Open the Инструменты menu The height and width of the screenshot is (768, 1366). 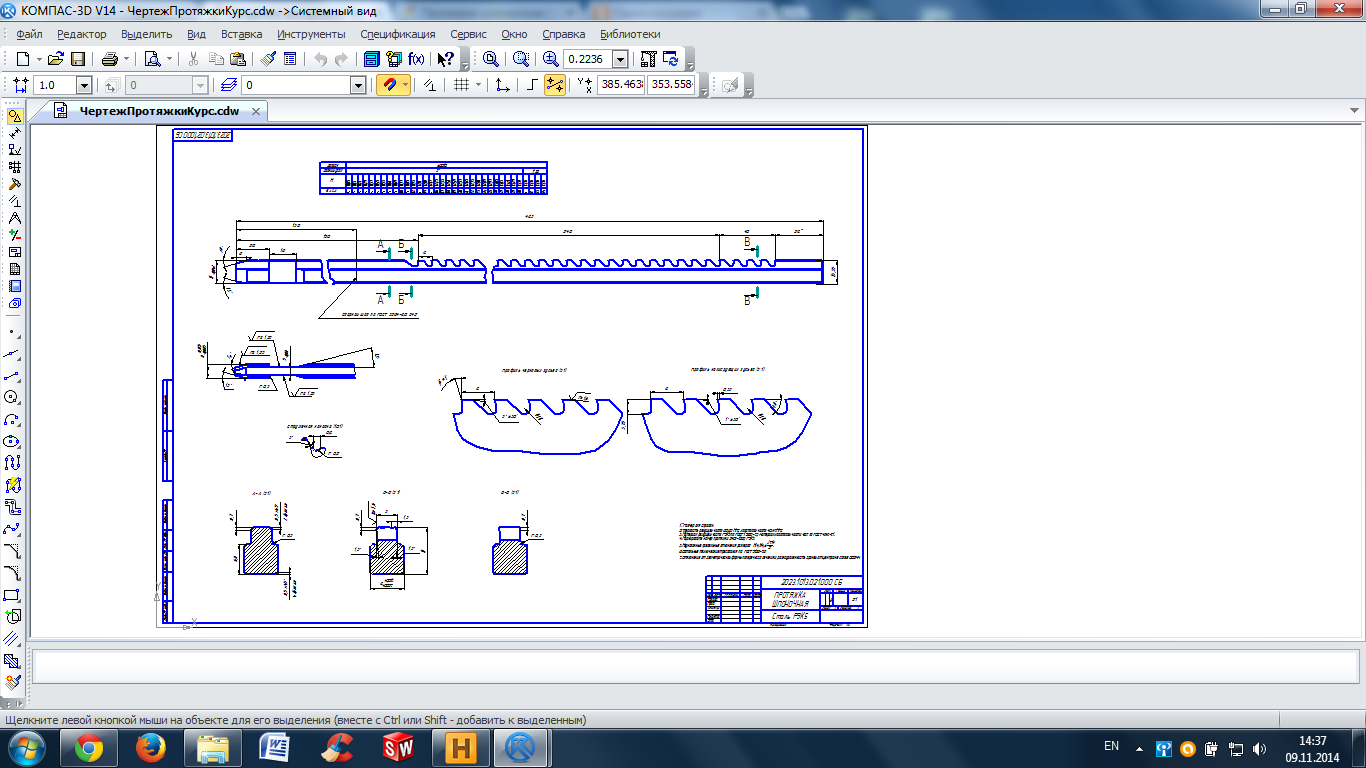pos(311,34)
